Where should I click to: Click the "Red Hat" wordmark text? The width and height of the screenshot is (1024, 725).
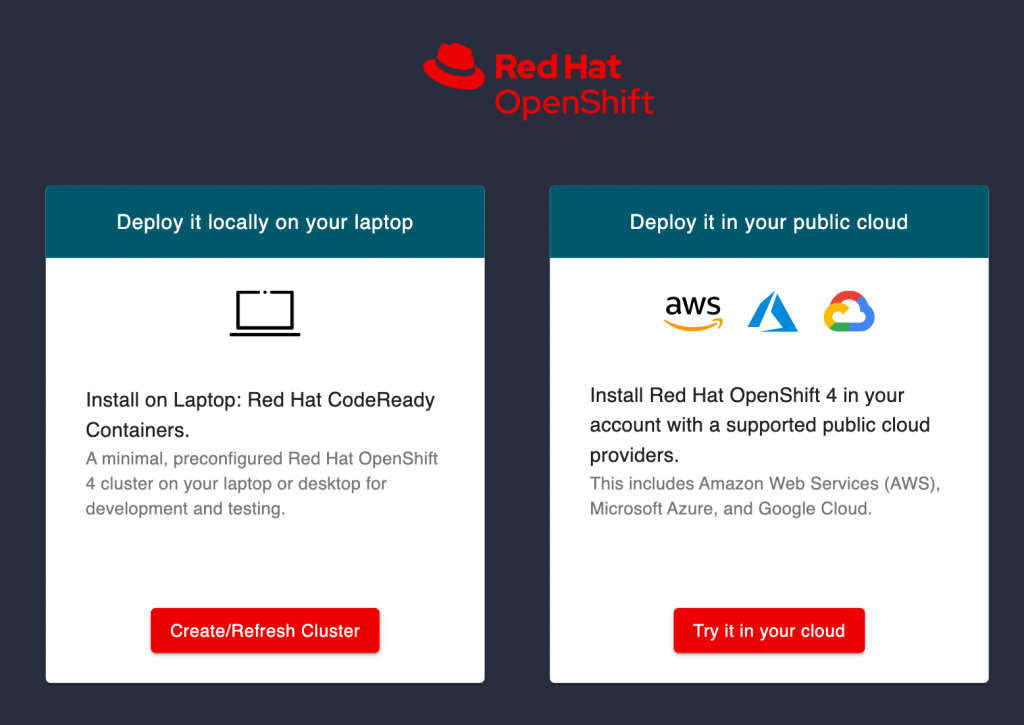click(558, 67)
